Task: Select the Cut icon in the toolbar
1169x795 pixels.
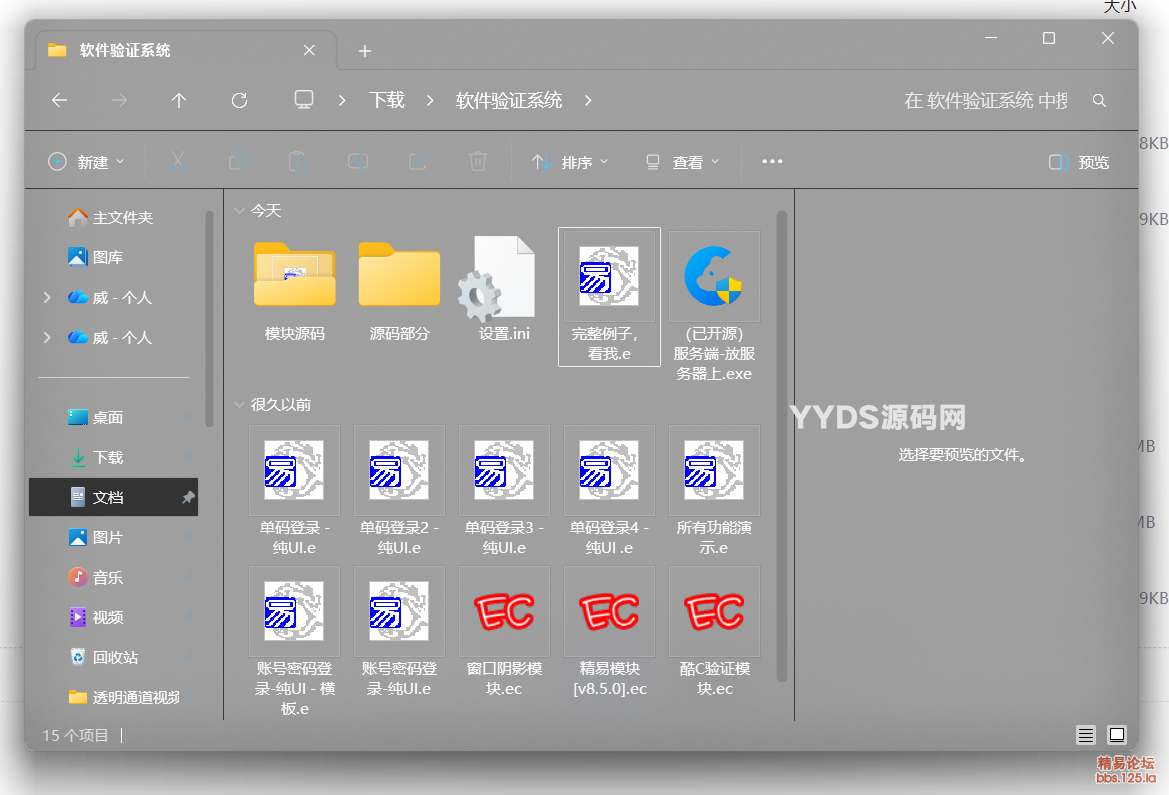Action: click(x=176, y=161)
